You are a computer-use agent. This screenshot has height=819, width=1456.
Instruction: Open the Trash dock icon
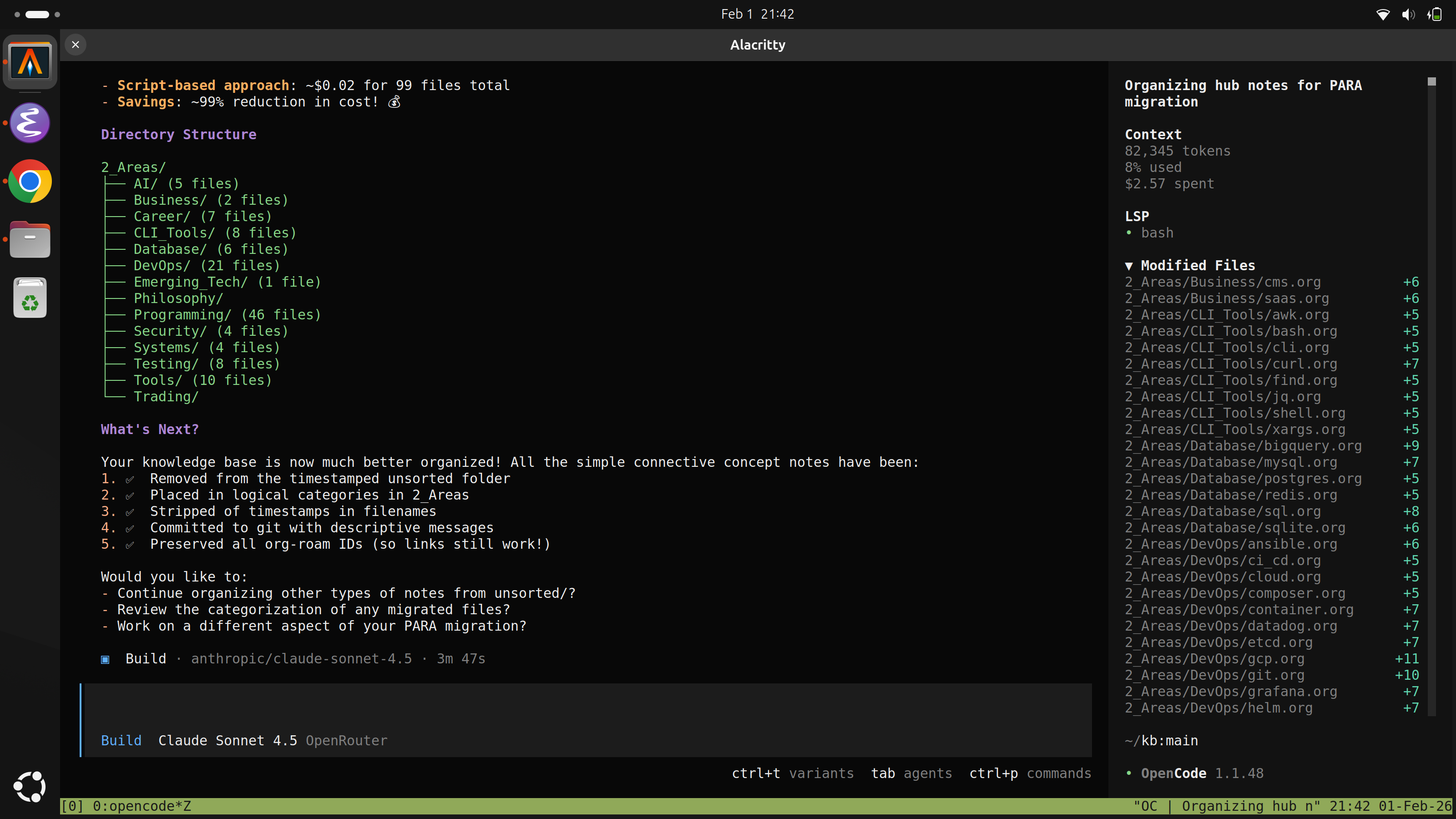pos(30,297)
